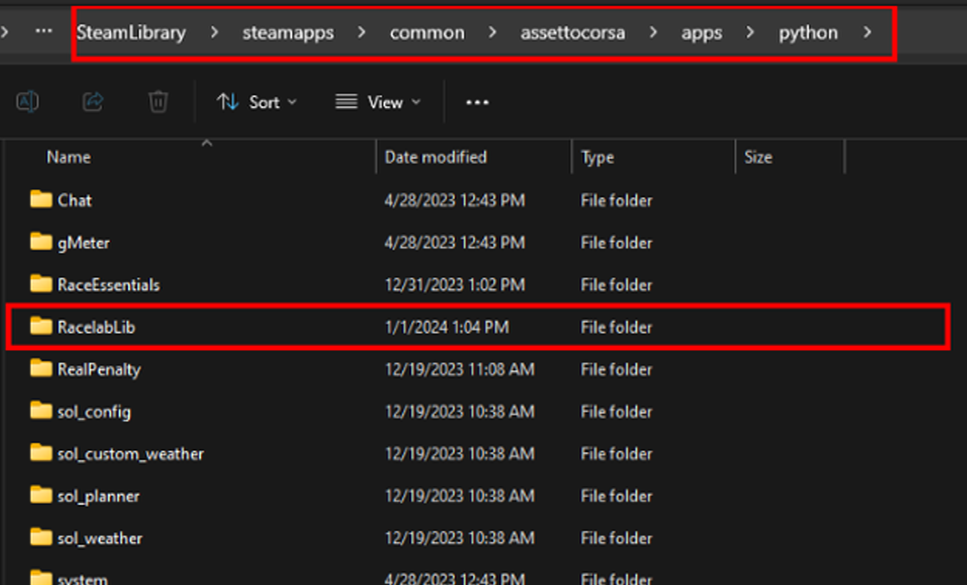The width and height of the screenshot is (967, 585).
Task: Go to SteamLibrary in address bar
Action: point(131,32)
